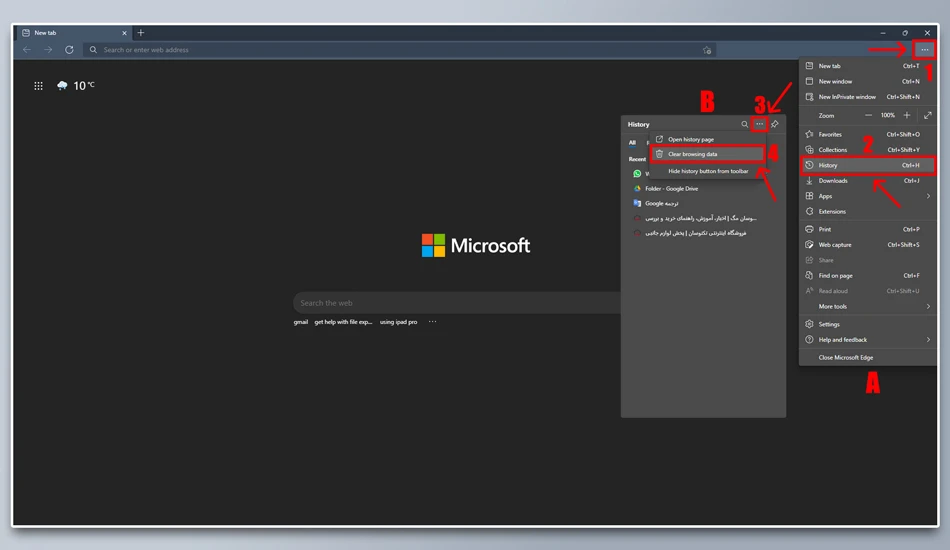Choose Clear browsing data
This screenshot has width=950, height=550.
(x=708, y=154)
